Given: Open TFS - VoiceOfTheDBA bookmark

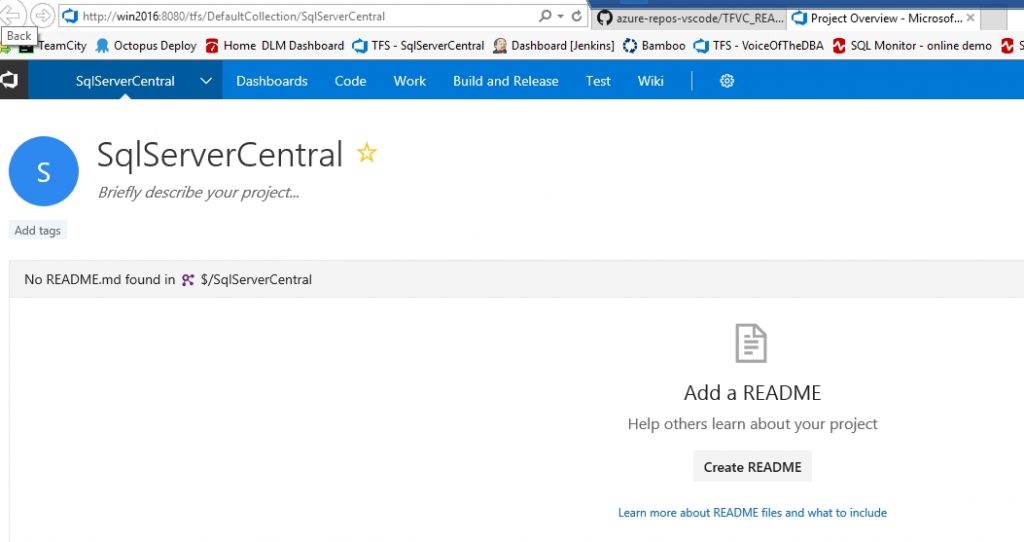Looking at the screenshot, I should (759, 46).
